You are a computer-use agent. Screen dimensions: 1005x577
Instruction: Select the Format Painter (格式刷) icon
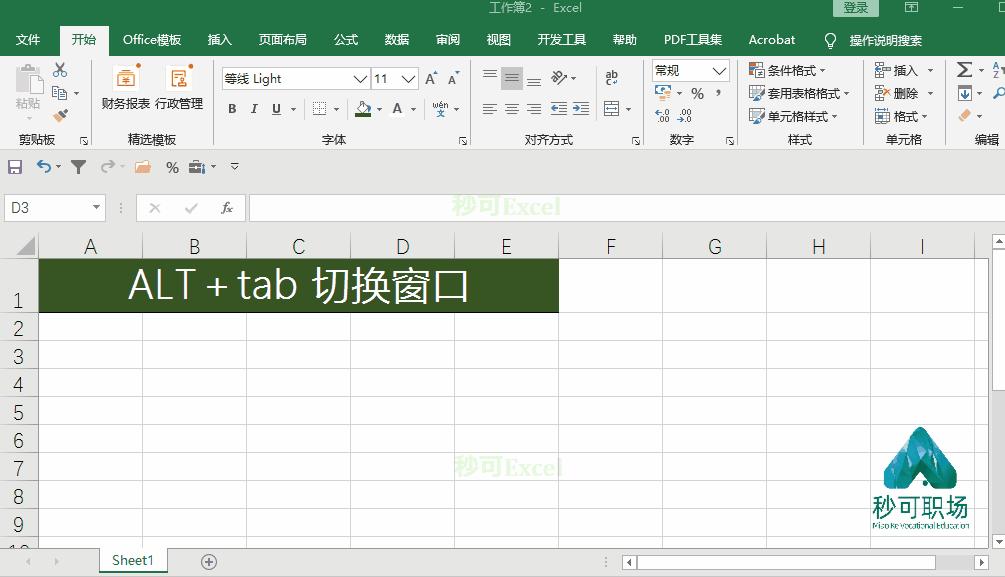click(x=60, y=114)
